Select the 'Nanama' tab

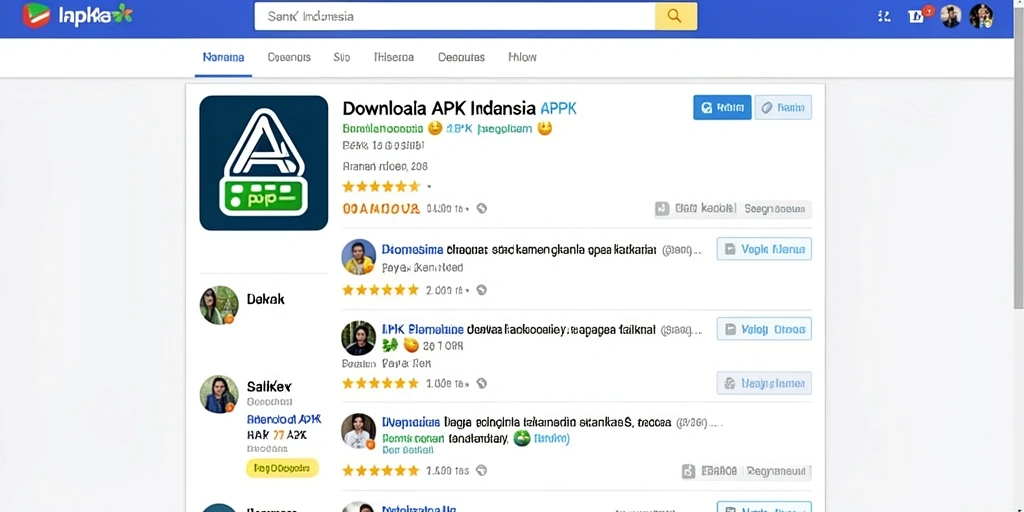coord(223,57)
